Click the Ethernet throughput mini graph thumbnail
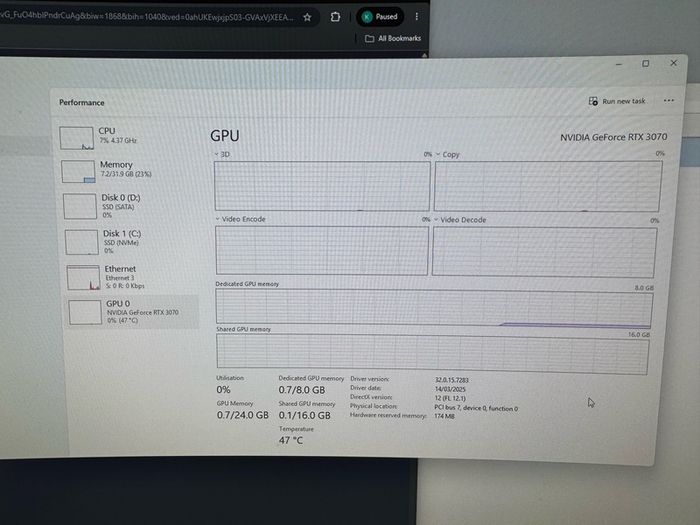 83,277
